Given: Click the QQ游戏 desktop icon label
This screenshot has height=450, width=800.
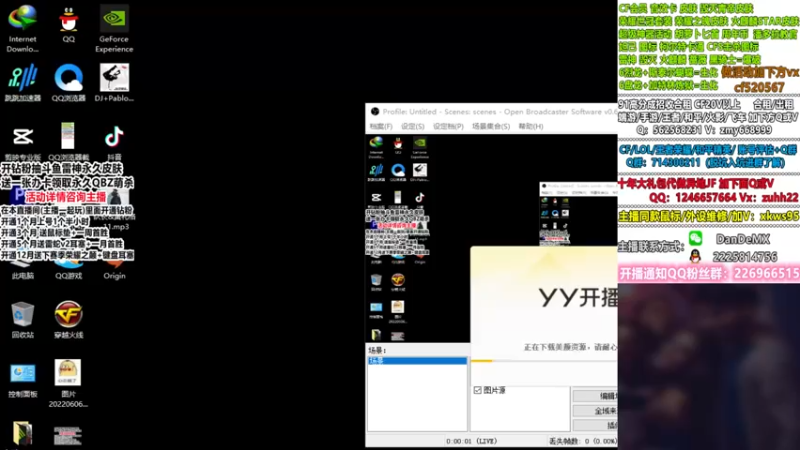Looking at the screenshot, I should [x=68, y=276].
